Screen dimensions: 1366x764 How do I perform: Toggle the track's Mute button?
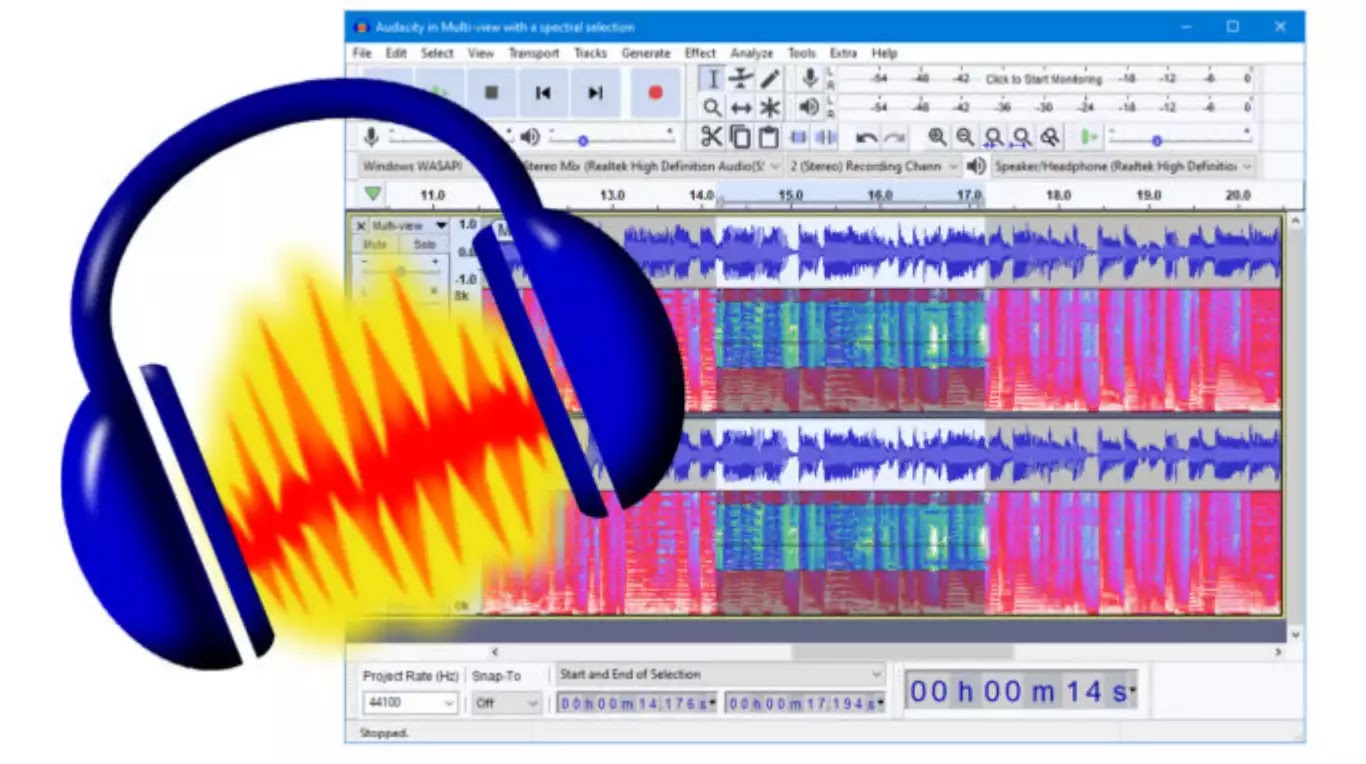pyautogui.click(x=375, y=245)
